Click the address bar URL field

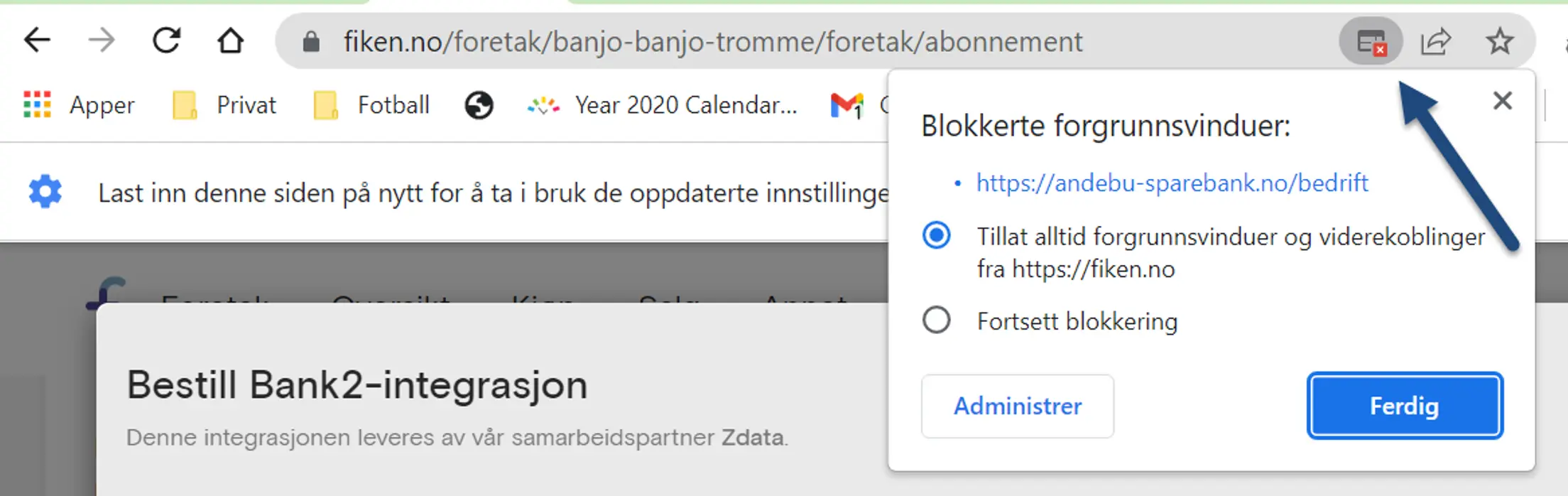point(713,42)
